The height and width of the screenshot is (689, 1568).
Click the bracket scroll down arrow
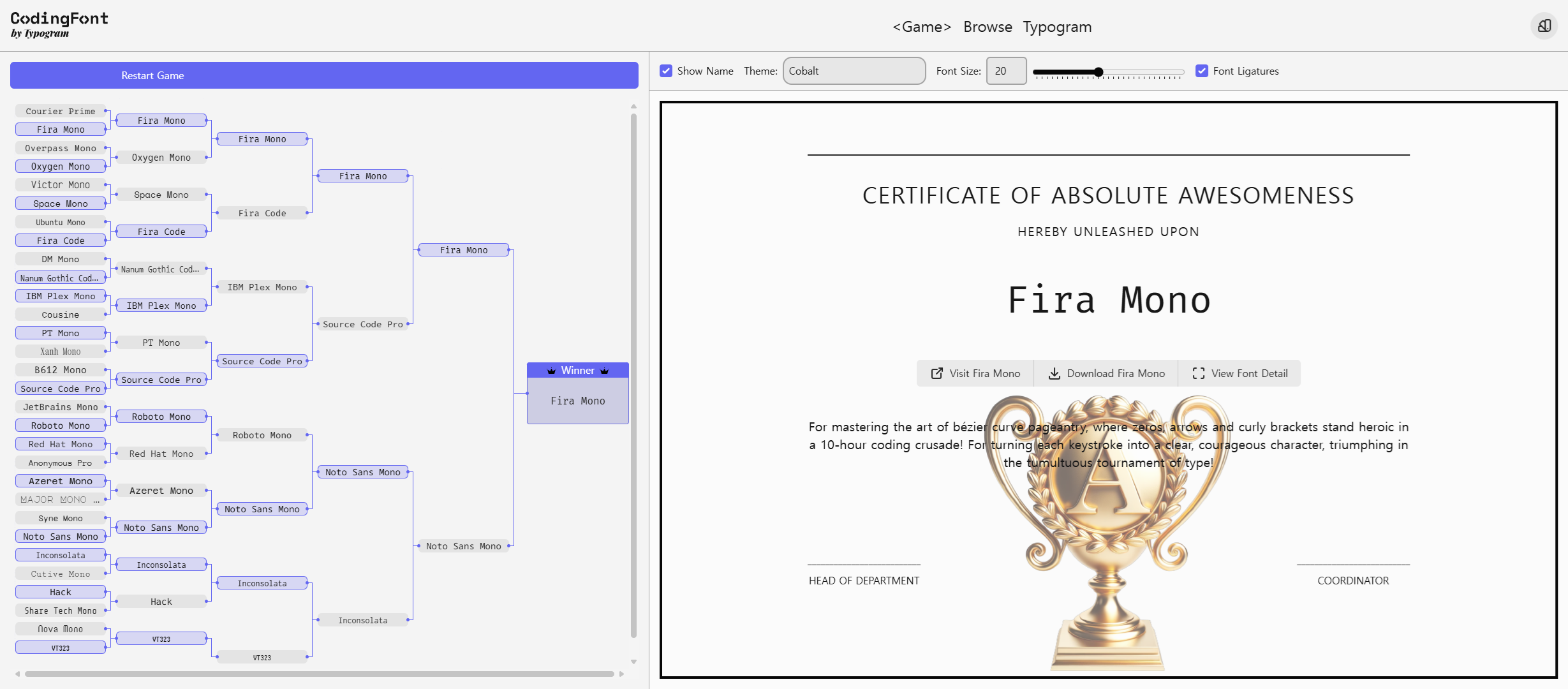coord(633,662)
